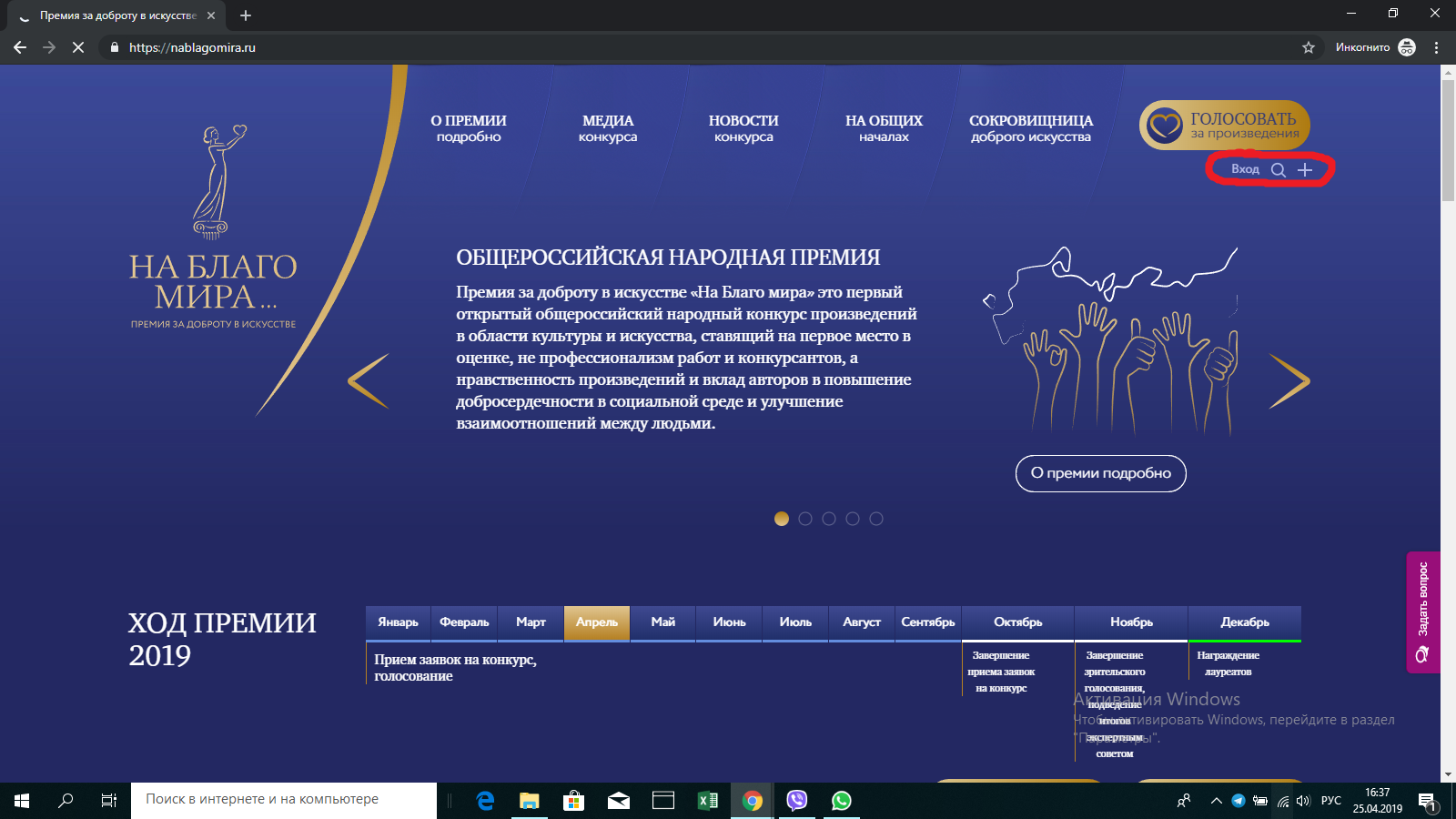Select the fifth carousel slide dot
Image resolution: width=1456 pixels, height=819 pixels.
(876, 519)
